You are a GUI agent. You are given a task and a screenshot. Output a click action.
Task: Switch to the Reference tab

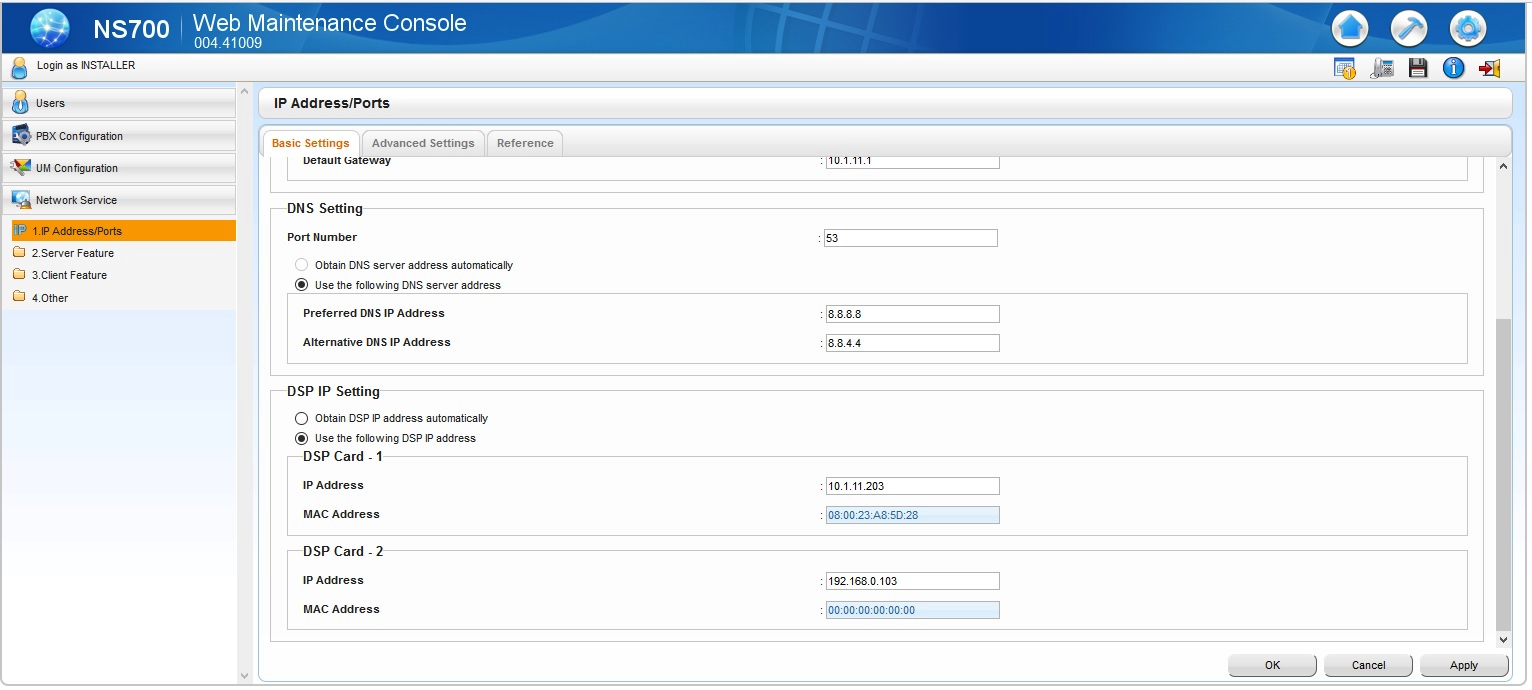click(525, 143)
